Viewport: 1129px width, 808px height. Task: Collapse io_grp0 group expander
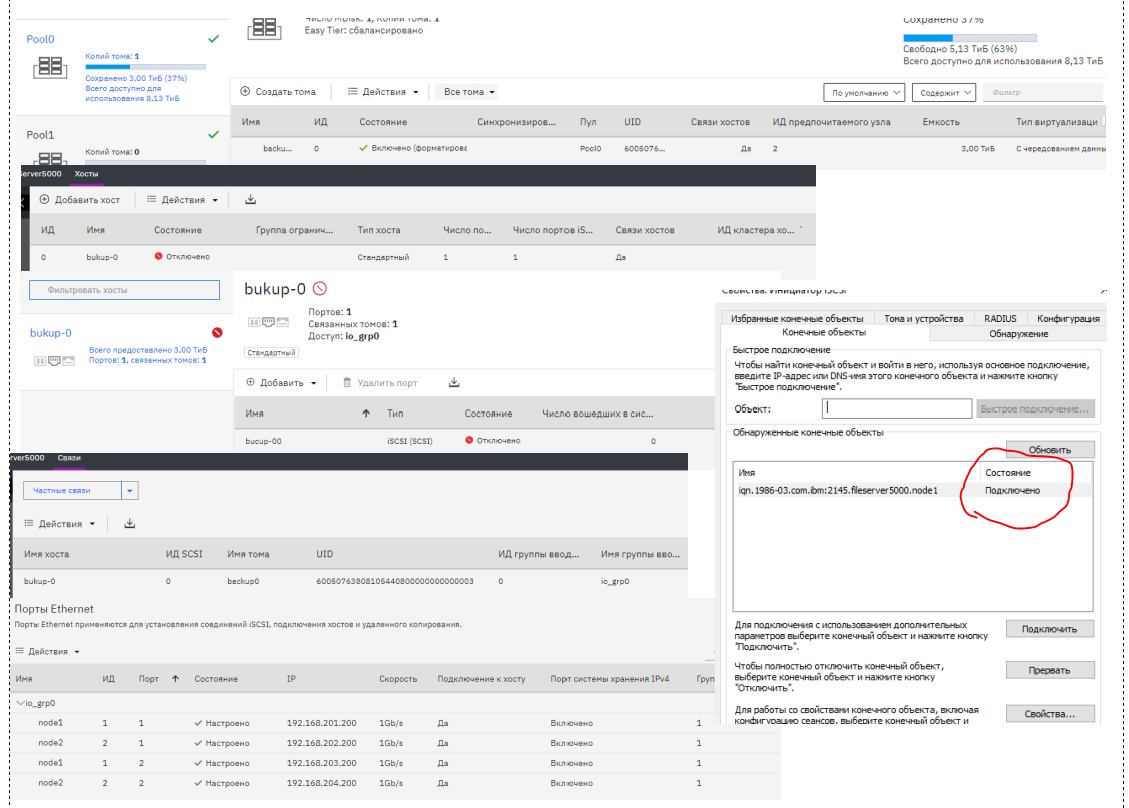[20, 703]
